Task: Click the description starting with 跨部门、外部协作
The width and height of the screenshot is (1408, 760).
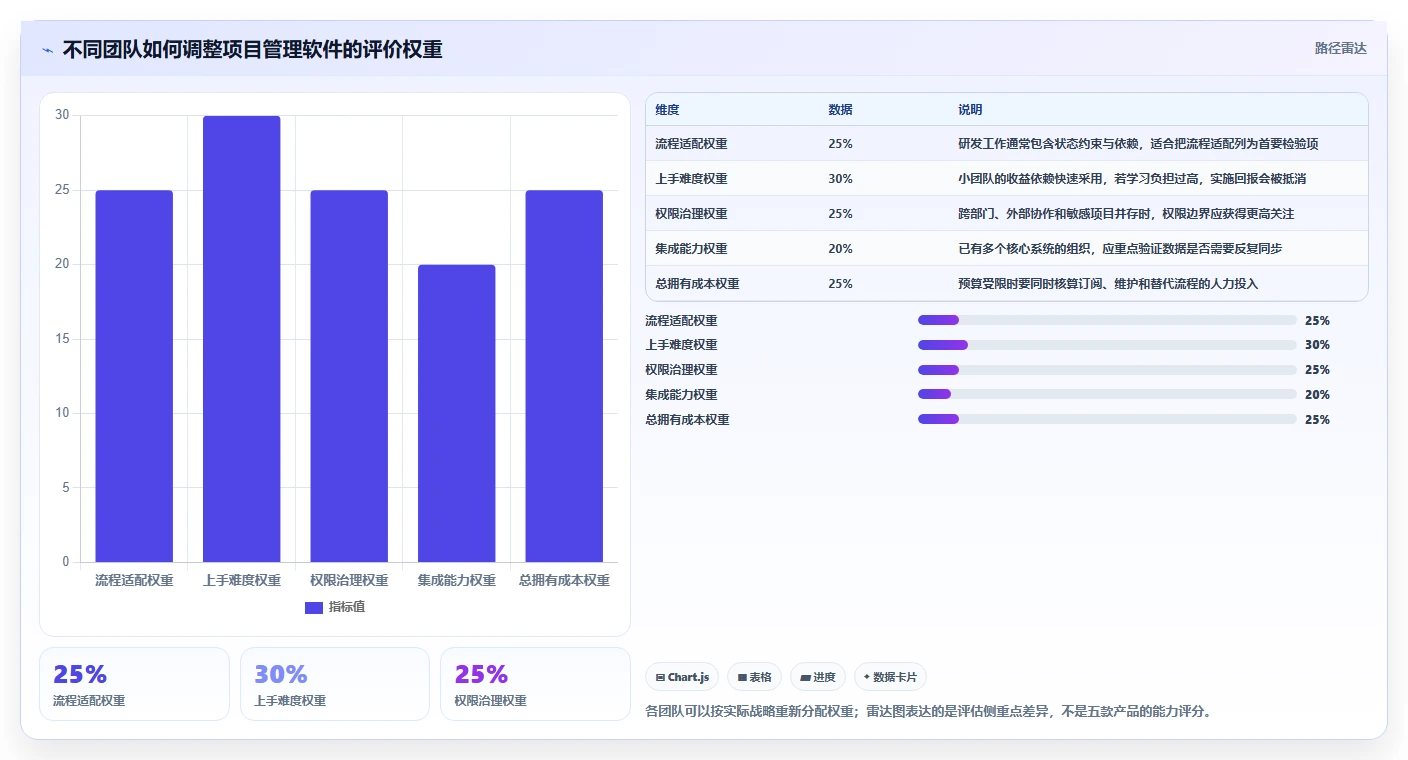Action: pyautogui.click(x=1126, y=214)
